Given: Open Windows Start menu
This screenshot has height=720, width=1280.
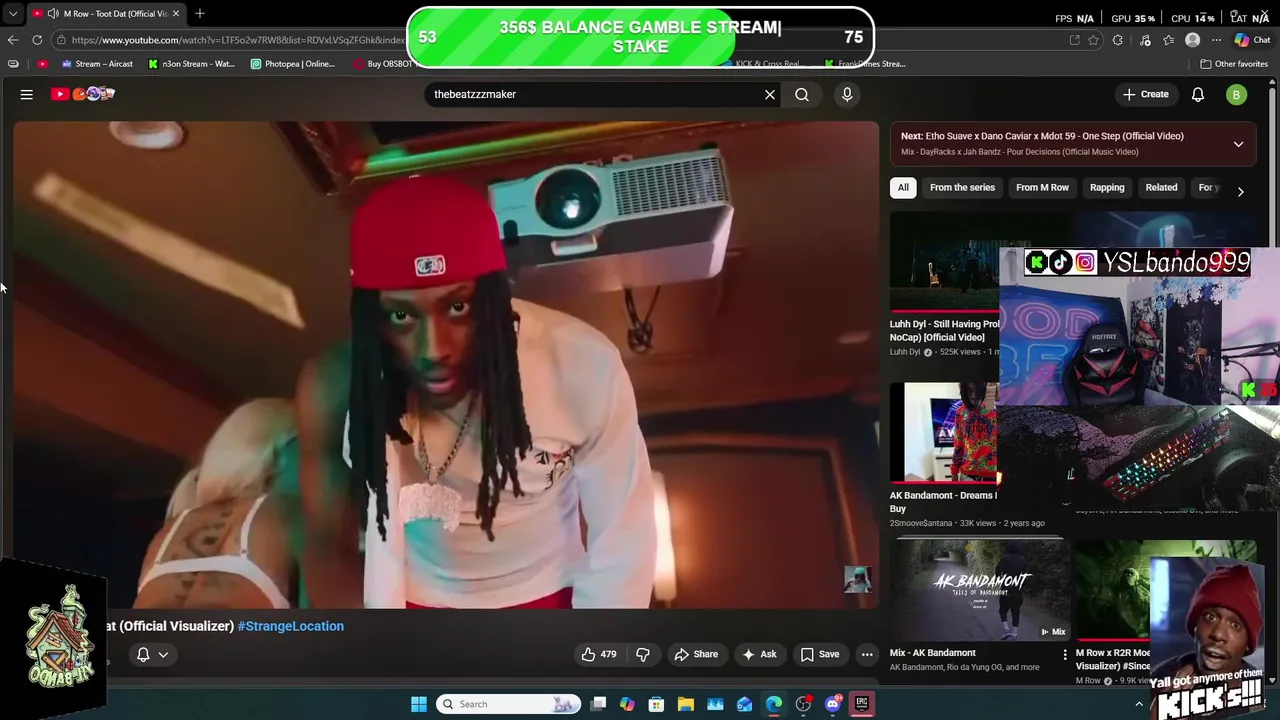Looking at the screenshot, I should pos(419,704).
